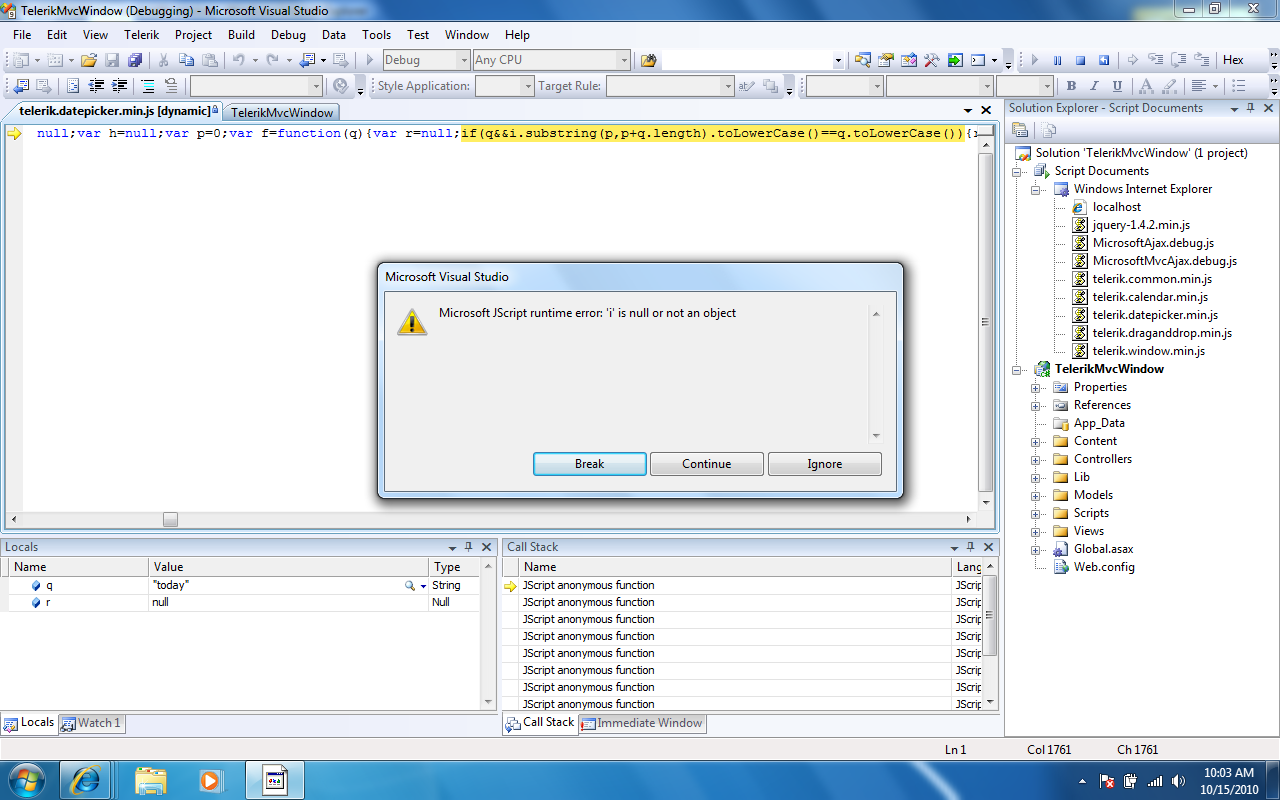Click the Solution Explorer toolbar icon
The height and width of the screenshot is (800, 1280).
click(x=862, y=60)
